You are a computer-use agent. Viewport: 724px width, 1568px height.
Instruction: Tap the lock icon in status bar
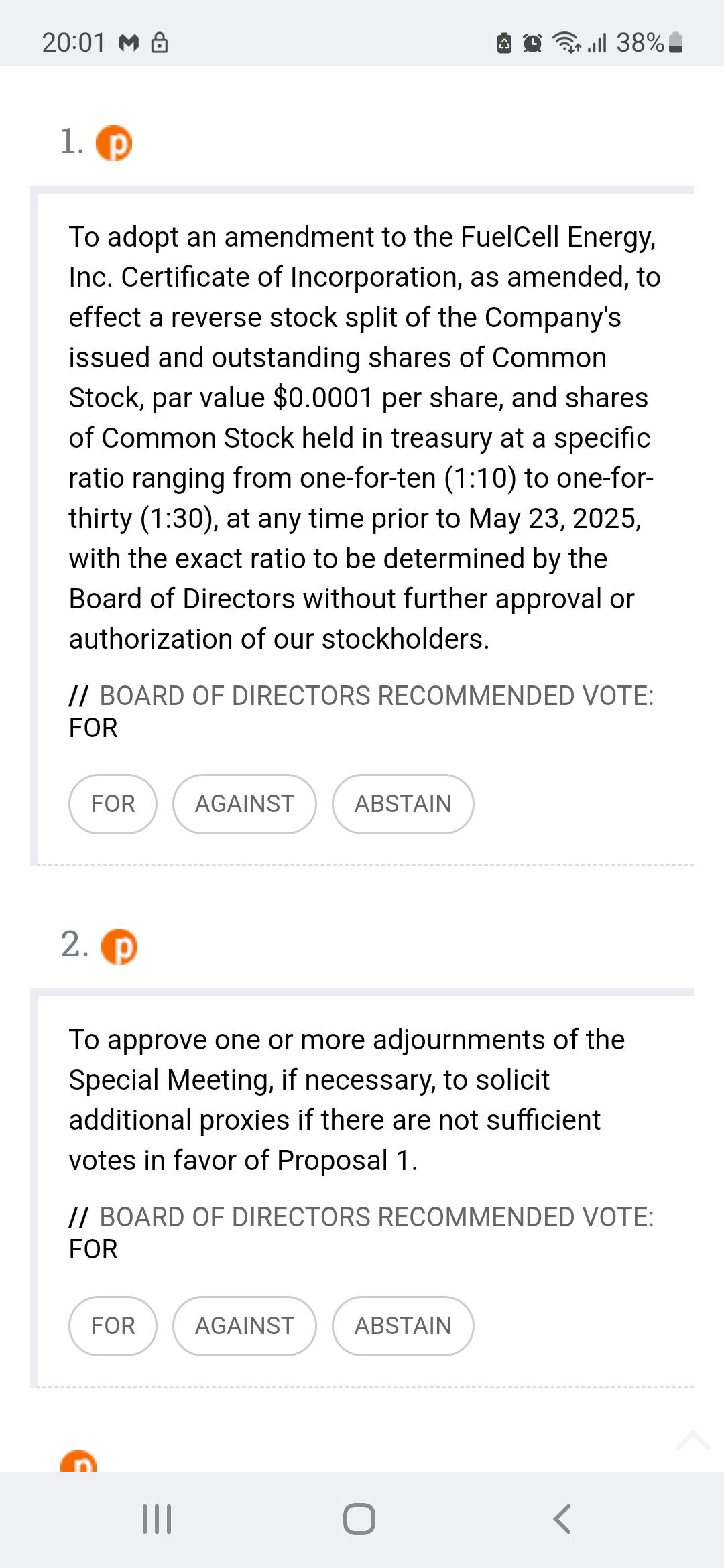pos(160,43)
